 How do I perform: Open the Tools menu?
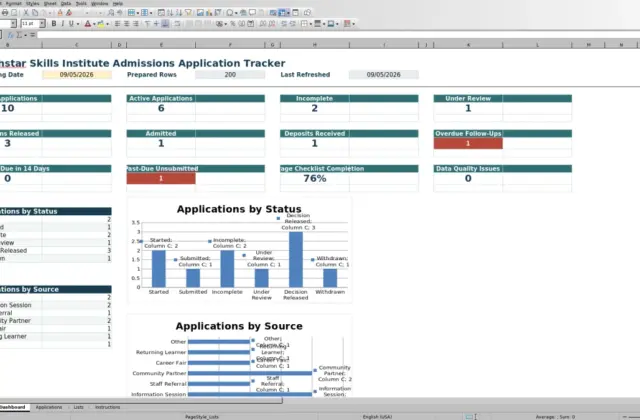tap(81, 3)
